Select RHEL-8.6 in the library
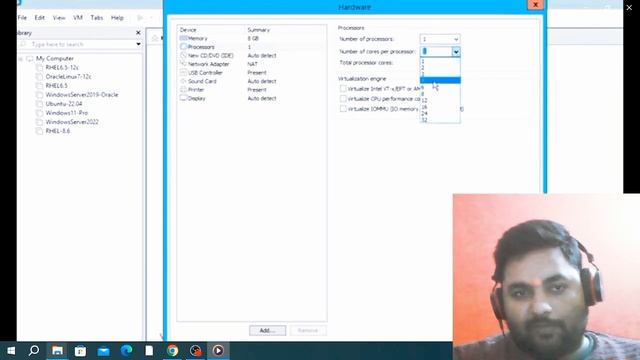 58,131
